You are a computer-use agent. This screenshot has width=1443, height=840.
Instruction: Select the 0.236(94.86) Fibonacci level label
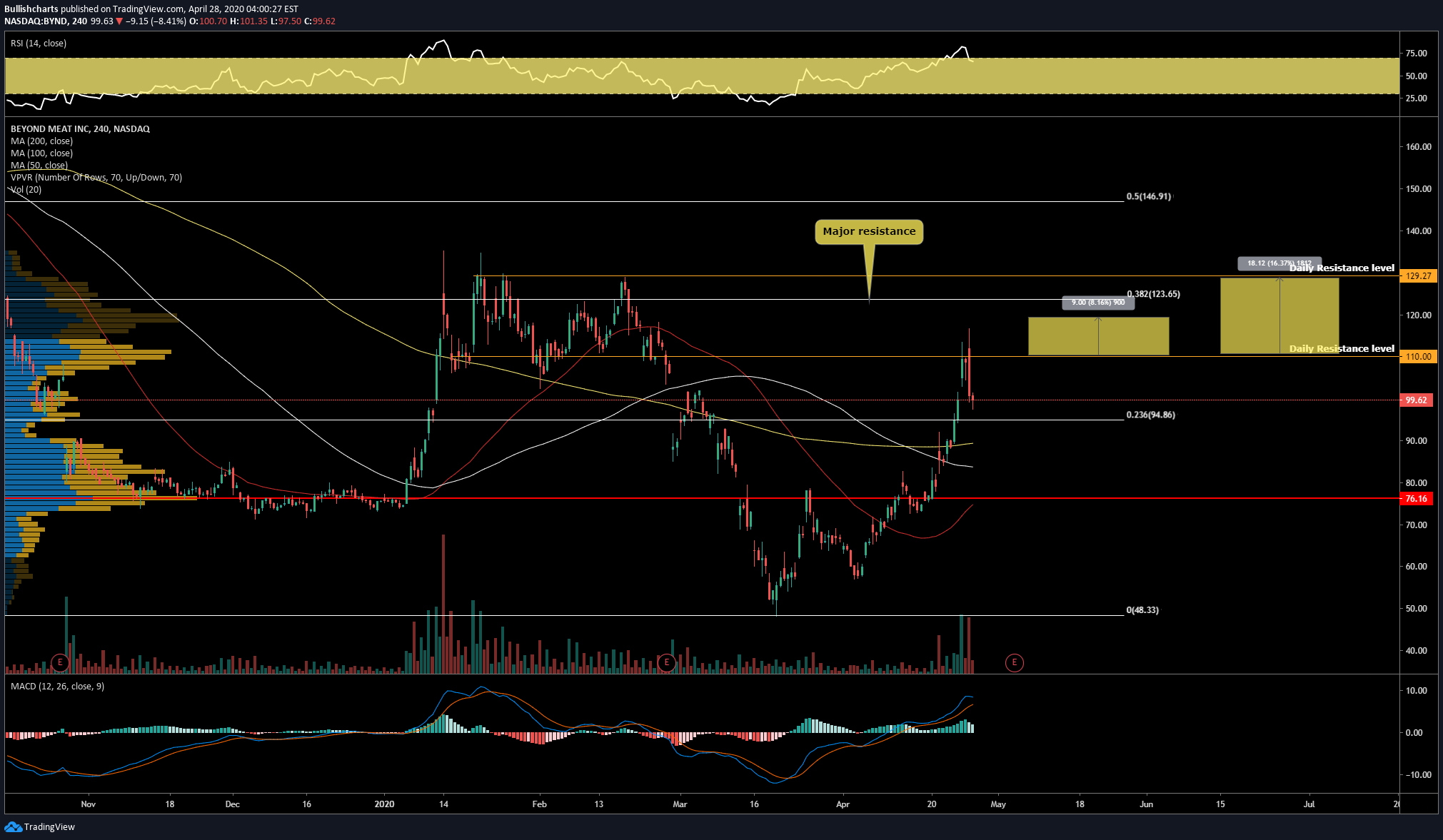[x=1150, y=415]
